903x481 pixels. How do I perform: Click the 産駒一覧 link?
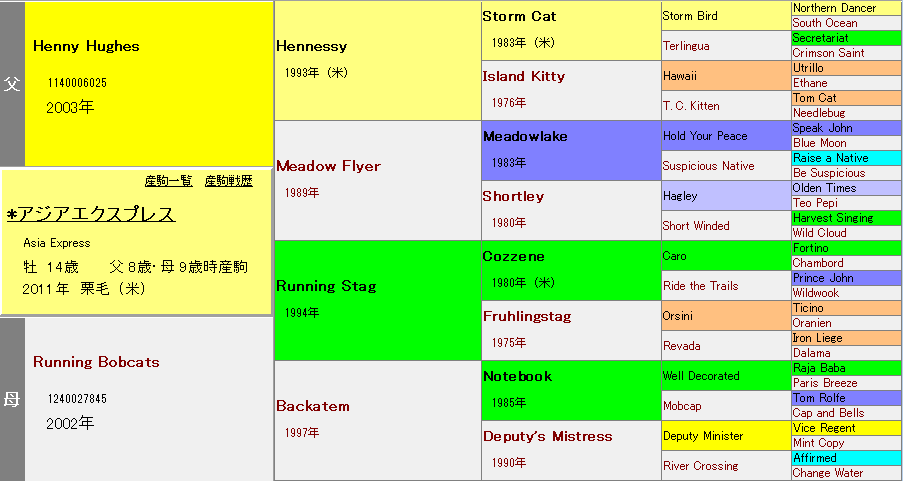point(168,181)
